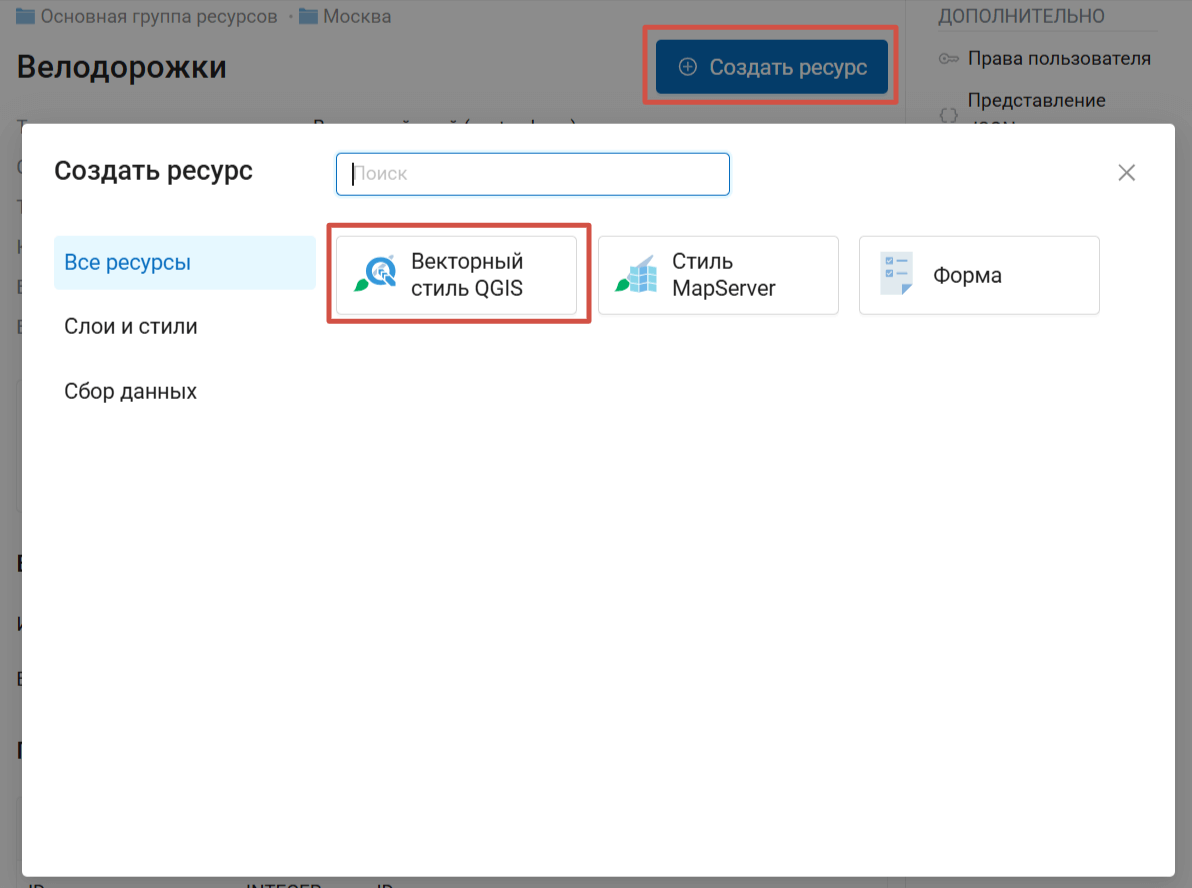1192x888 pixels.
Task: Close the Создать ресурс dialog
Action: pos(1126,173)
